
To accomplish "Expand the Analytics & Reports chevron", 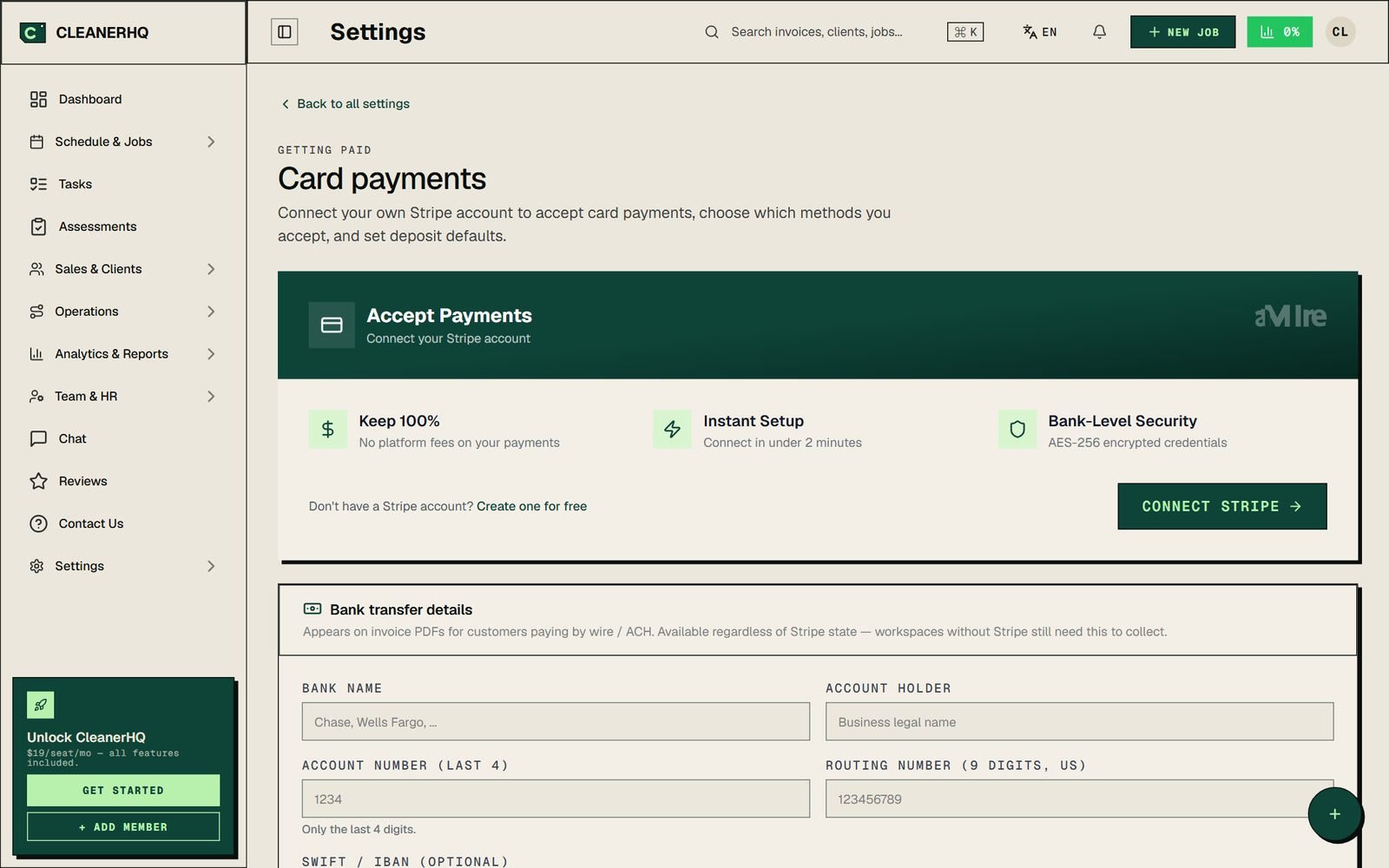I will point(211,354).
